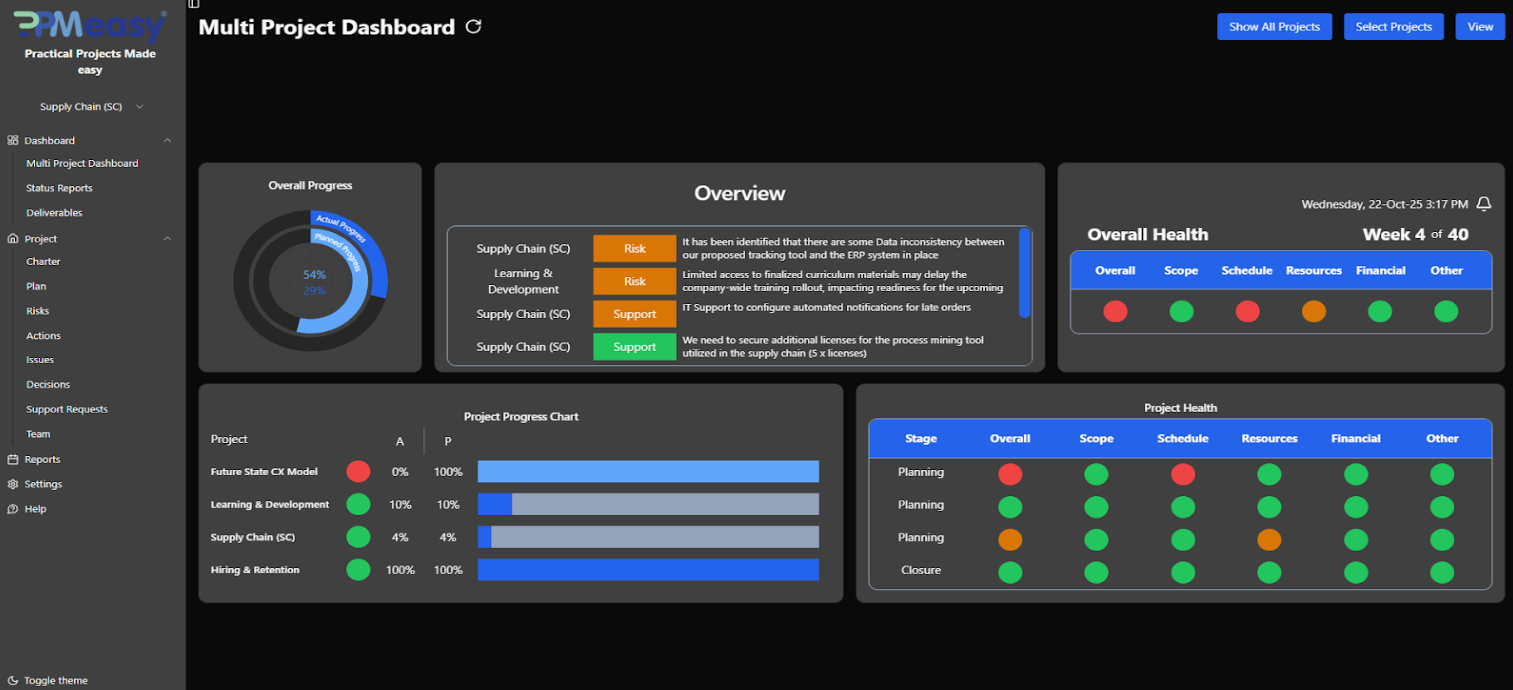
Task: Open Reports via the calendar icon
Action: click(x=12, y=459)
